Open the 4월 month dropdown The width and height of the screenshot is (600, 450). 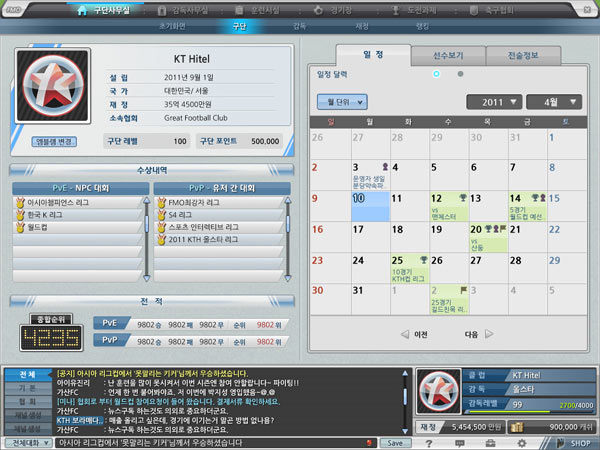coord(554,102)
